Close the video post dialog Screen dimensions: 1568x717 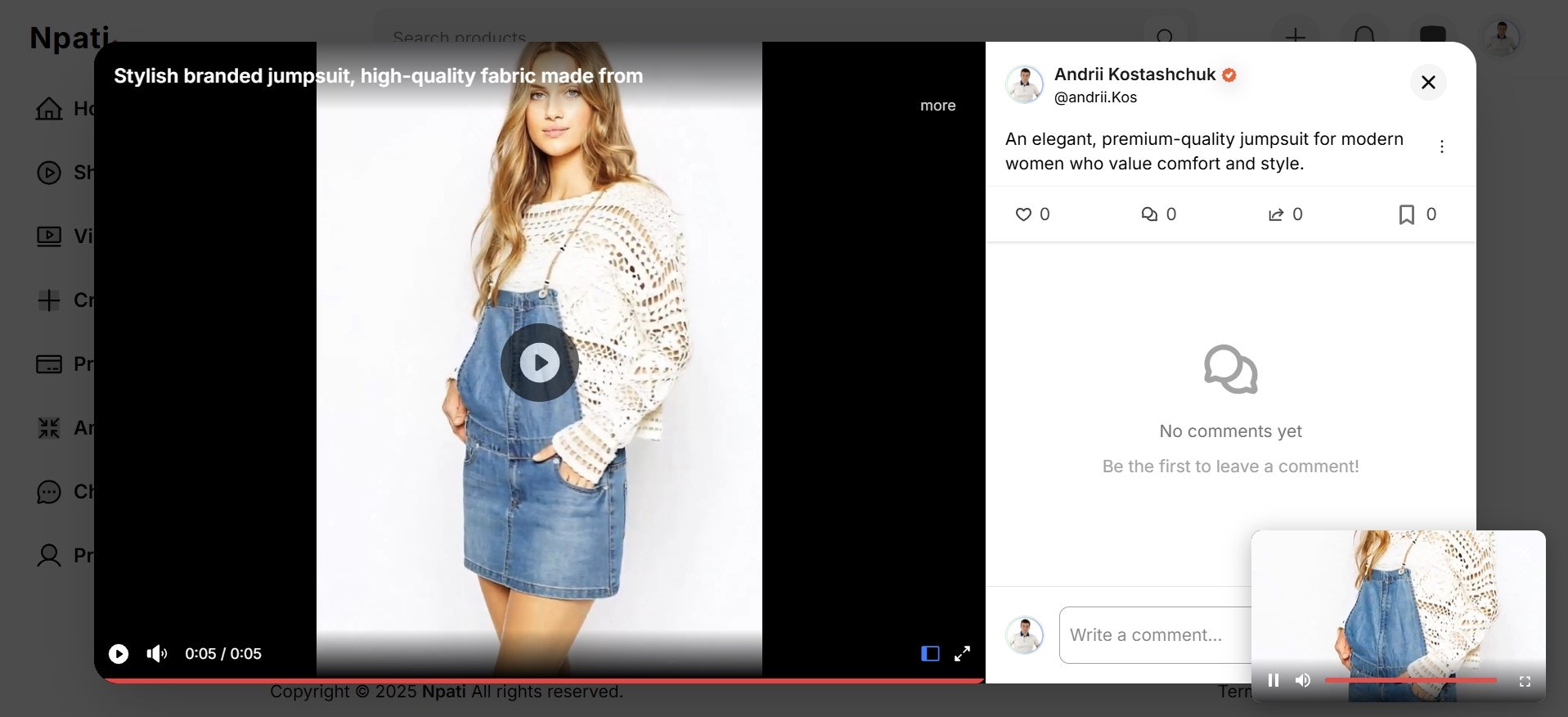[1428, 82]
